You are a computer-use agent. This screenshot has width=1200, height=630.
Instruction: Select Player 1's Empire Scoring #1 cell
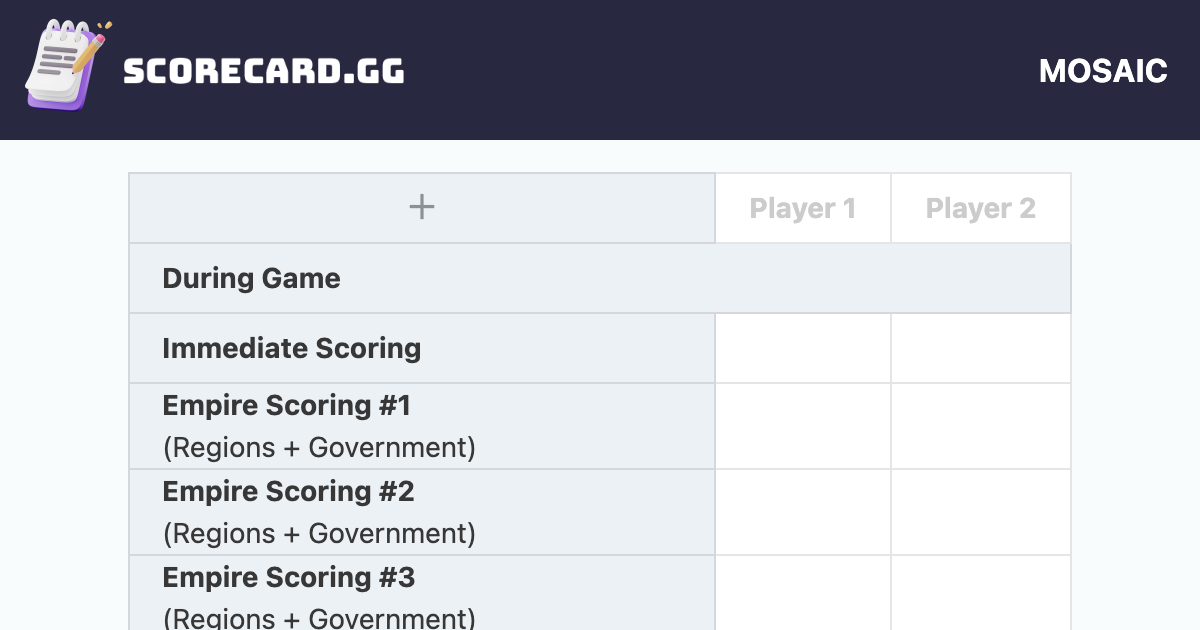pos(802,426)
